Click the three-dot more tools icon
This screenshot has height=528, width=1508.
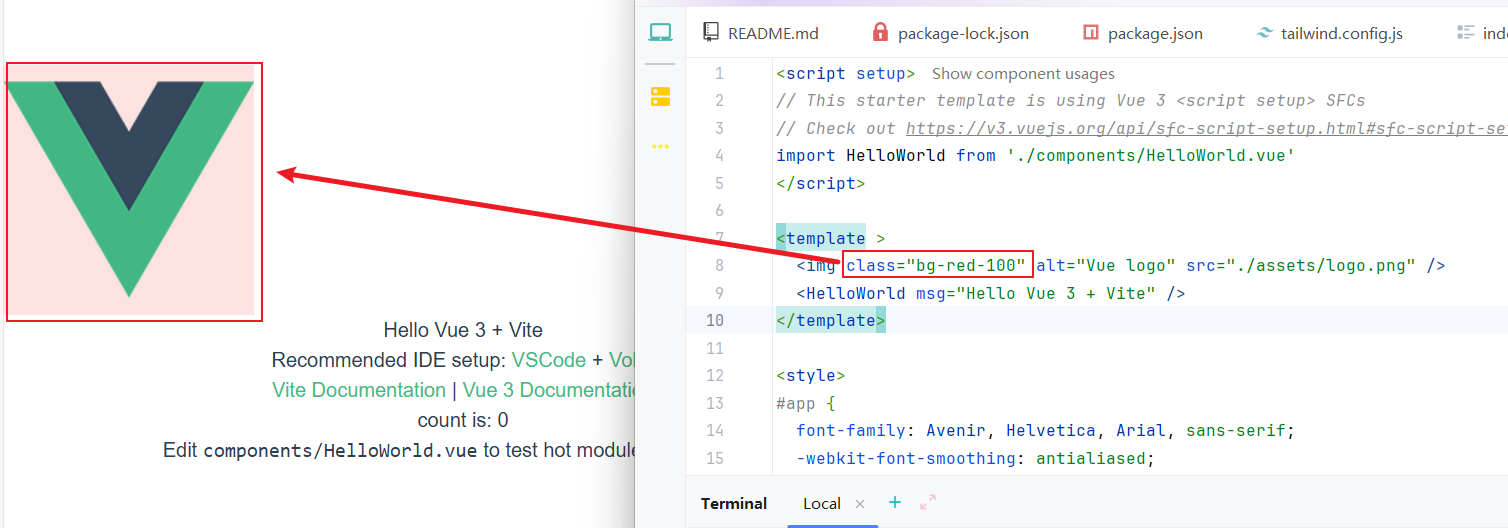coord(660,146)
